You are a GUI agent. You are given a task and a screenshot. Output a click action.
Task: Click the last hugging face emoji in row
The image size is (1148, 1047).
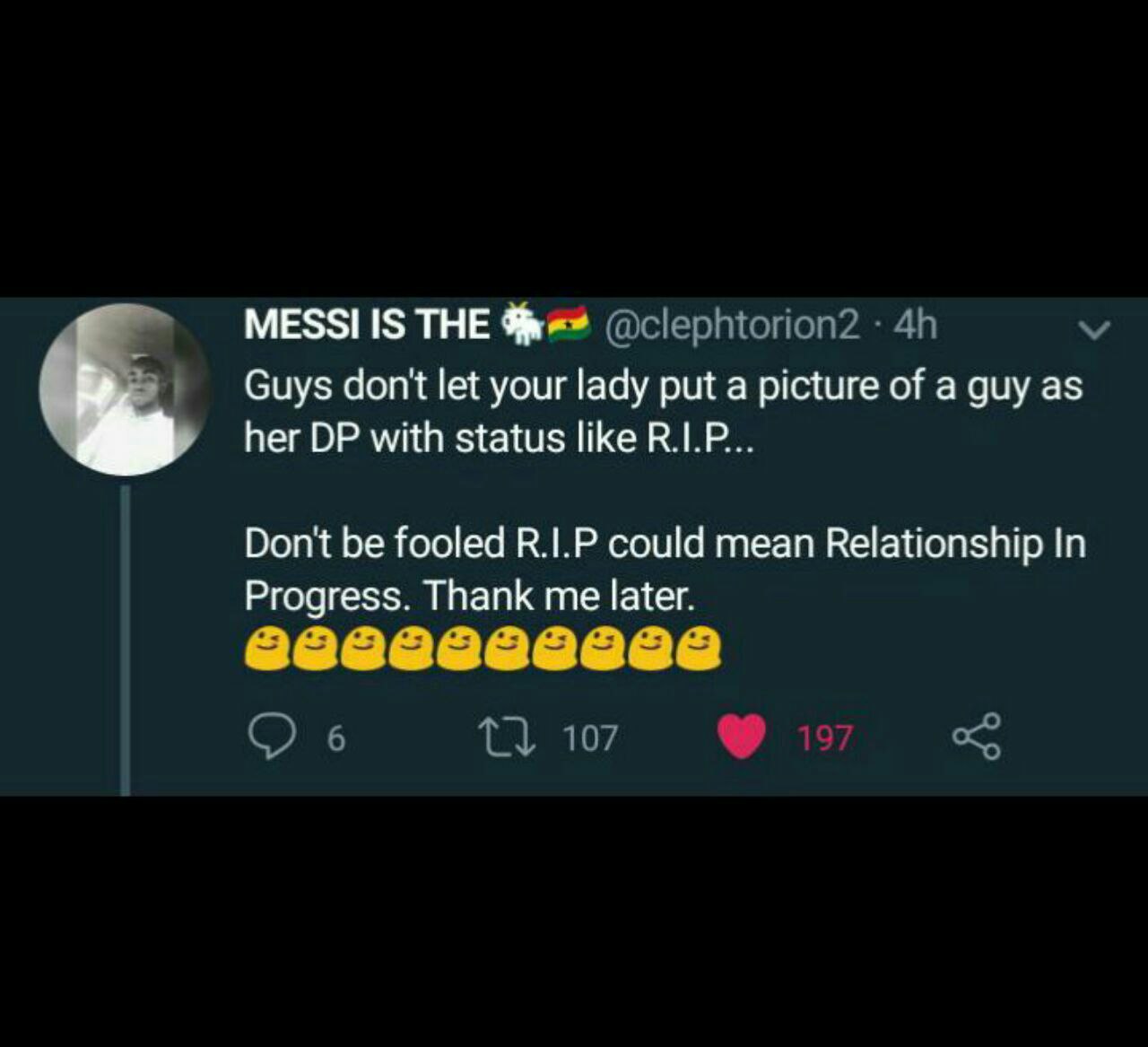click(699, 649)
